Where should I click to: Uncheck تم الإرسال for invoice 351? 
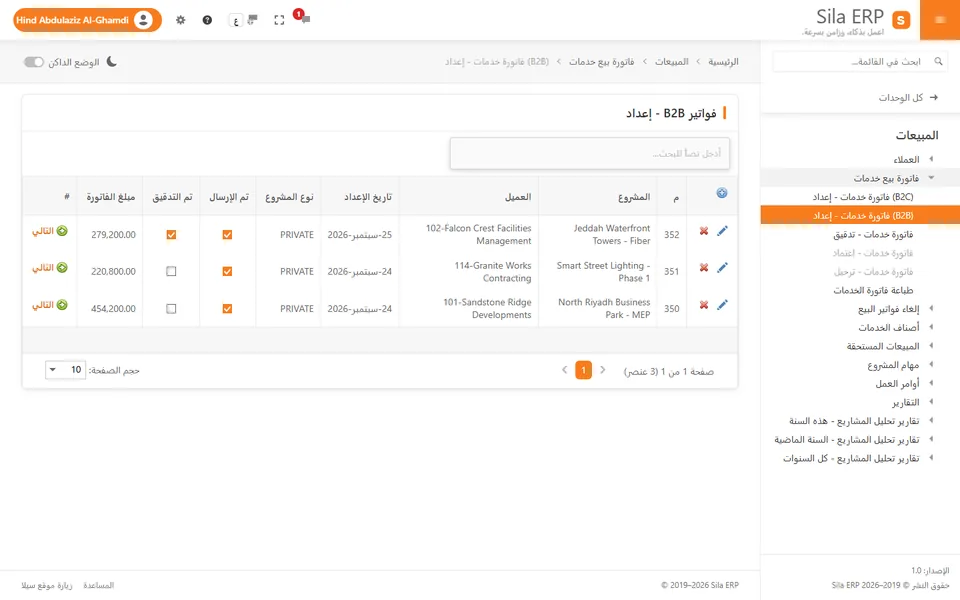click(227, 271)
